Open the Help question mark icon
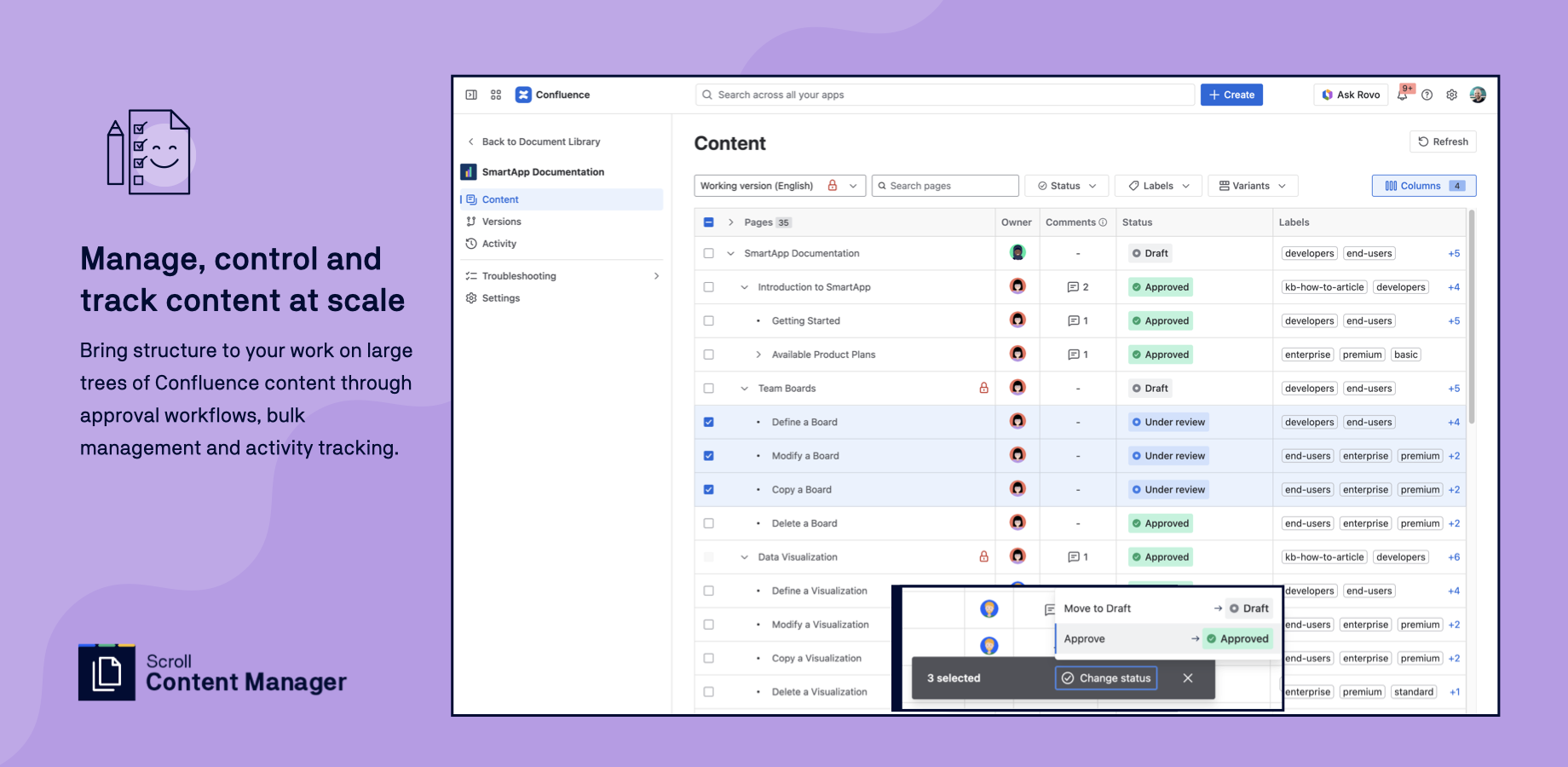Viewport: 1568px width, 767px height. pos(1427,95)
